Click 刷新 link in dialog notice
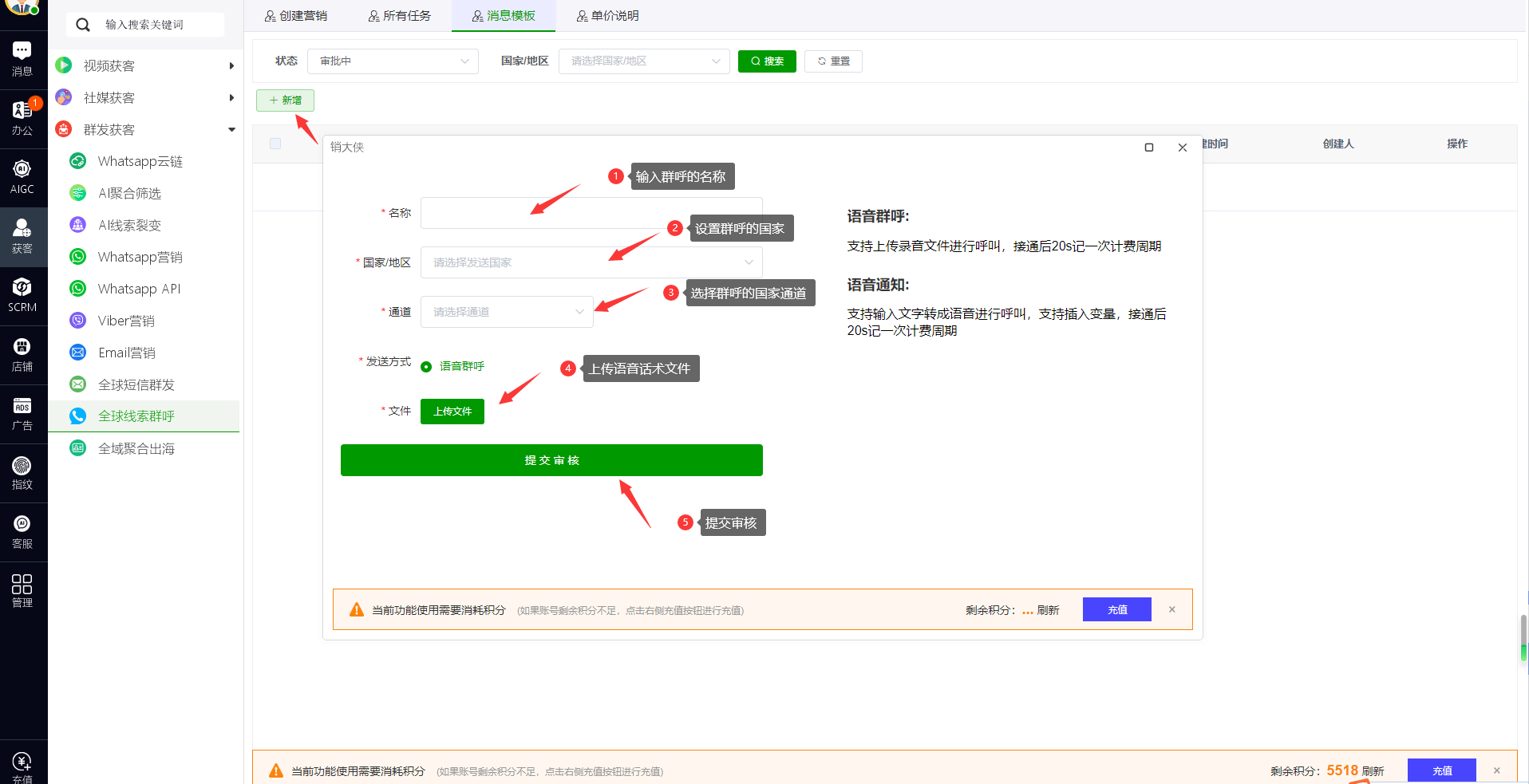The height and width of the screenshot is (784, 1529). point(1048,610)
